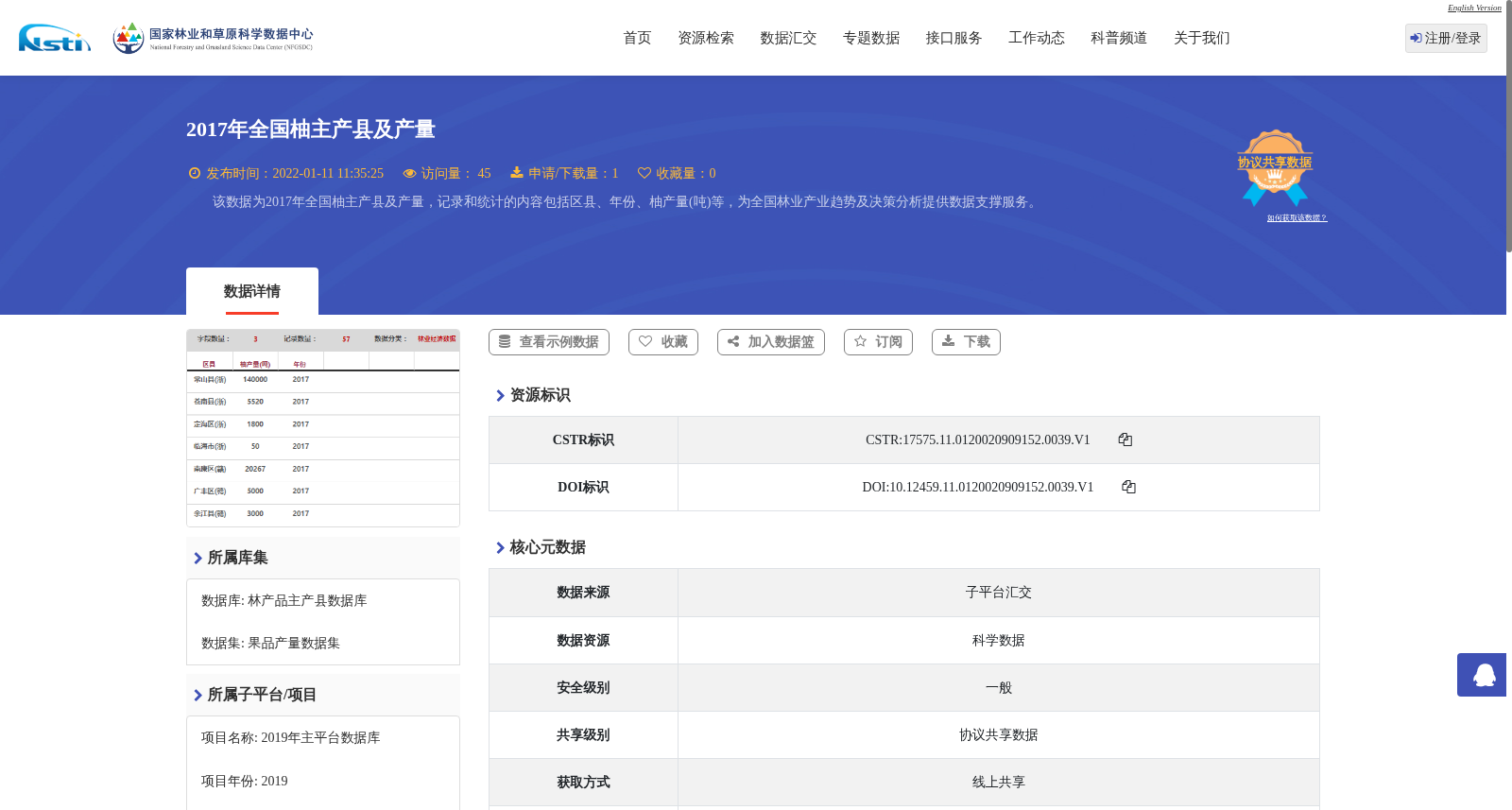Screen dimensions: 1512x810
Task: Click 数据库: 林产品主产县数据库 entry
Action: coord(284,601)
